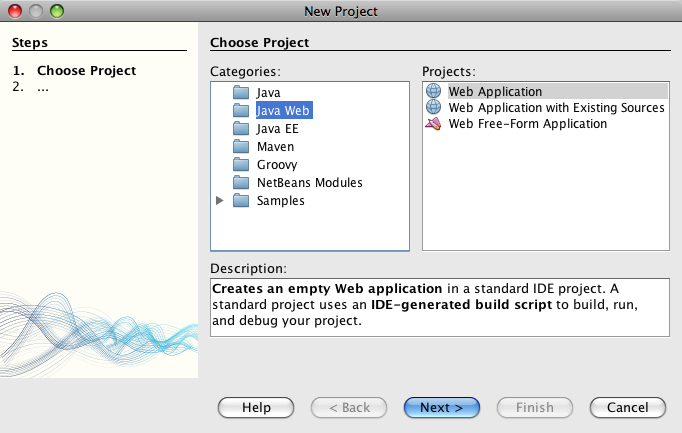The width and height of the screenshot is (682, 433).
Task: Expand the Samples category tree node
Action: [221, 200]
